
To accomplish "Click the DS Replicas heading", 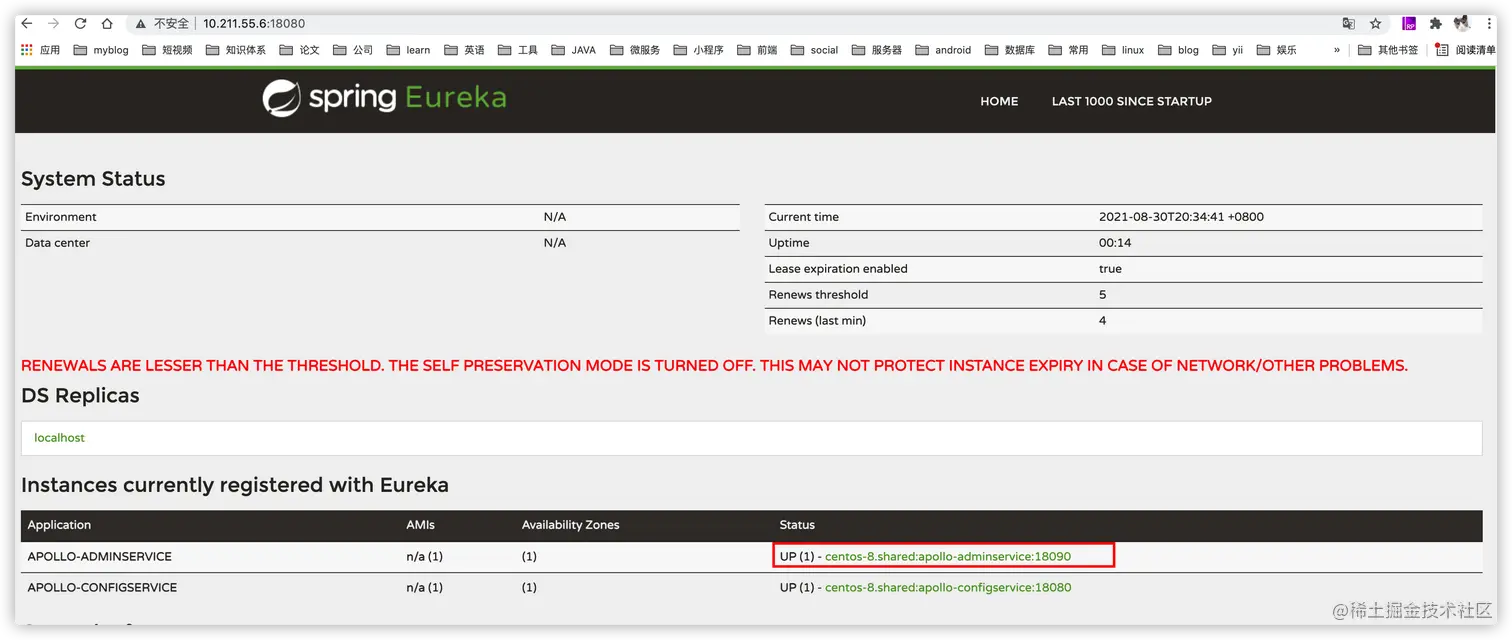I will [x=80, y=396].
